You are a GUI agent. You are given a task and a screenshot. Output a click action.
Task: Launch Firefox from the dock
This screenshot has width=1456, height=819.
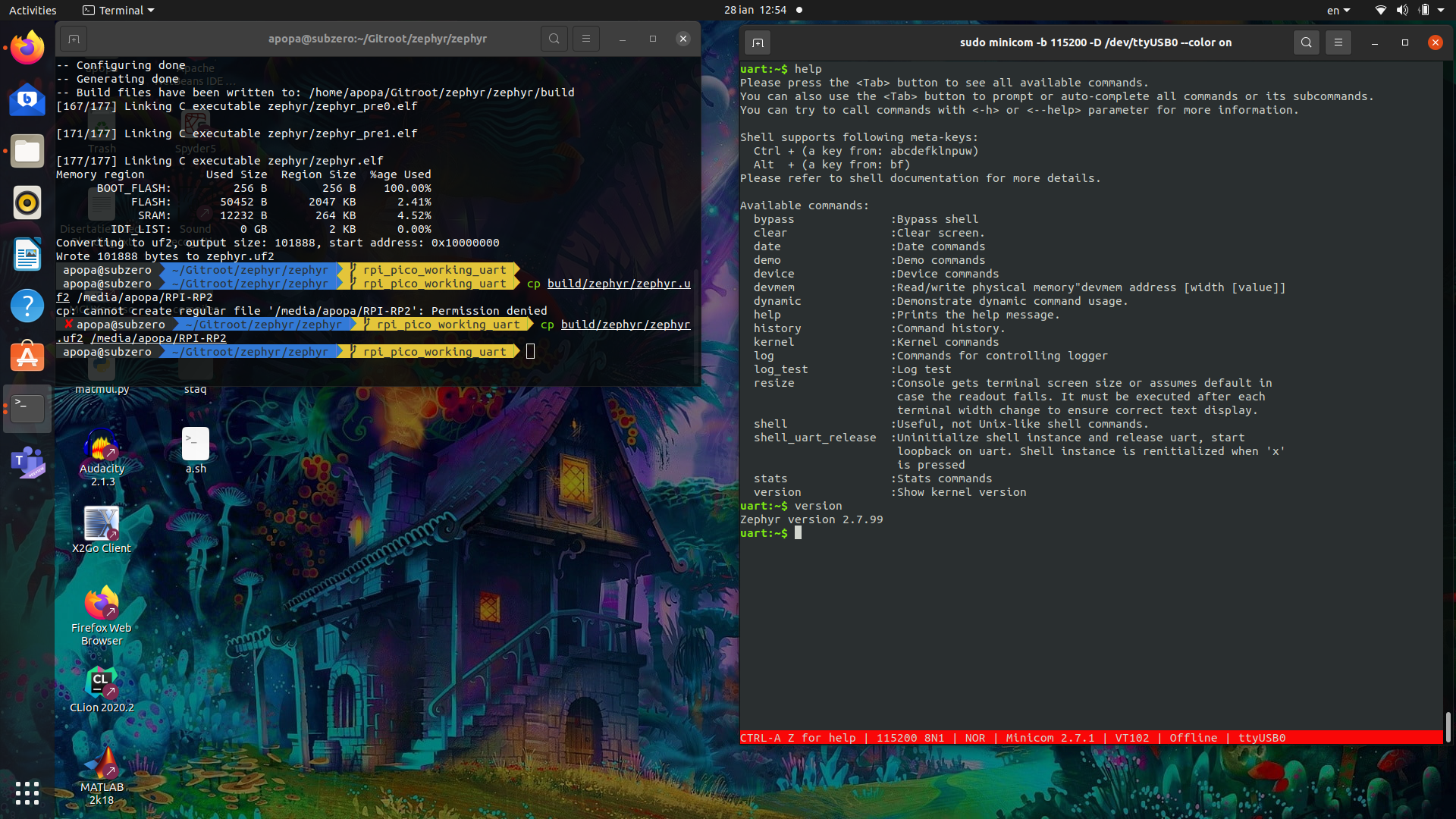click(27, 47)
